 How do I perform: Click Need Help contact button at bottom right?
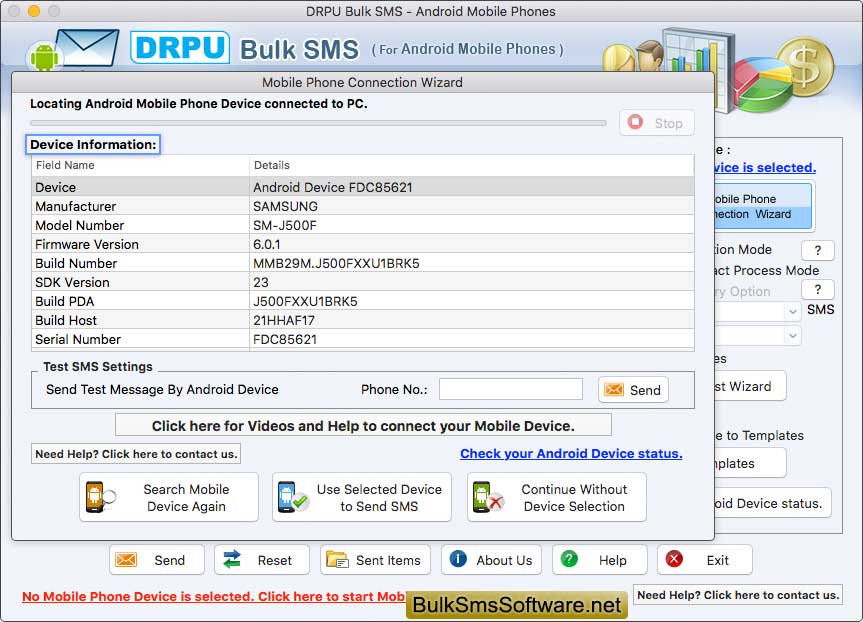point(738,595)
